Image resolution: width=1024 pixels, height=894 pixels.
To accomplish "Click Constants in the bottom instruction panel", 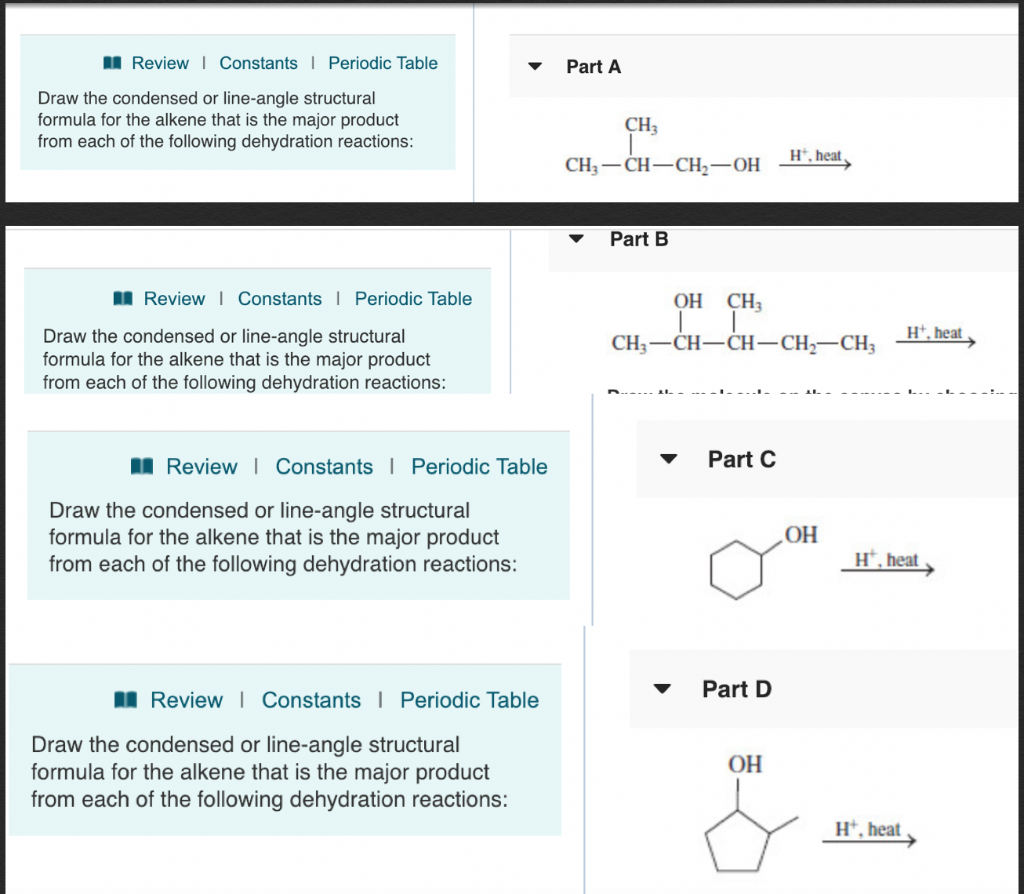I will click(x=311, y=700).
